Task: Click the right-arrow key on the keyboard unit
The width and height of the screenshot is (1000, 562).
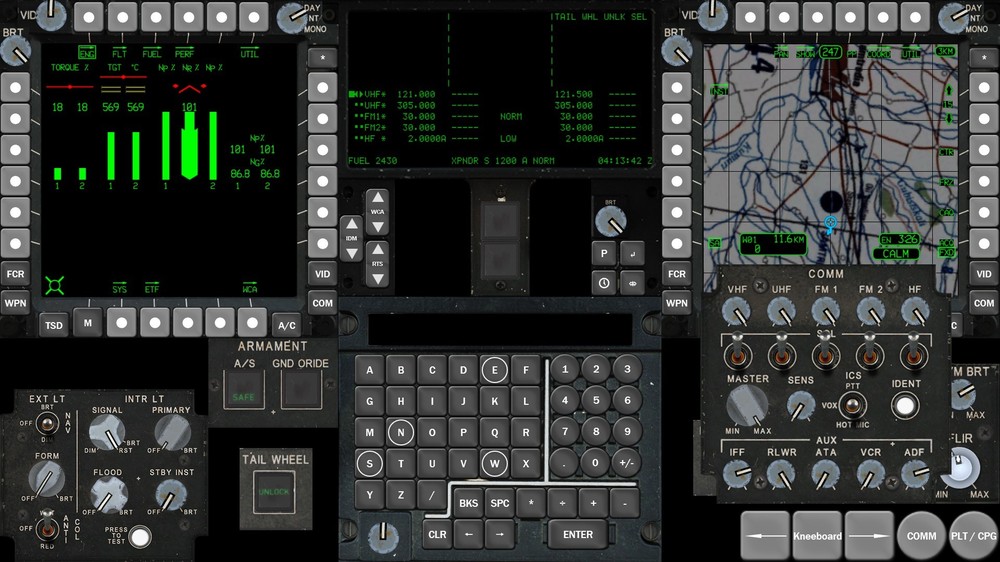Action: pyautogui.click(x=499, y=535)
